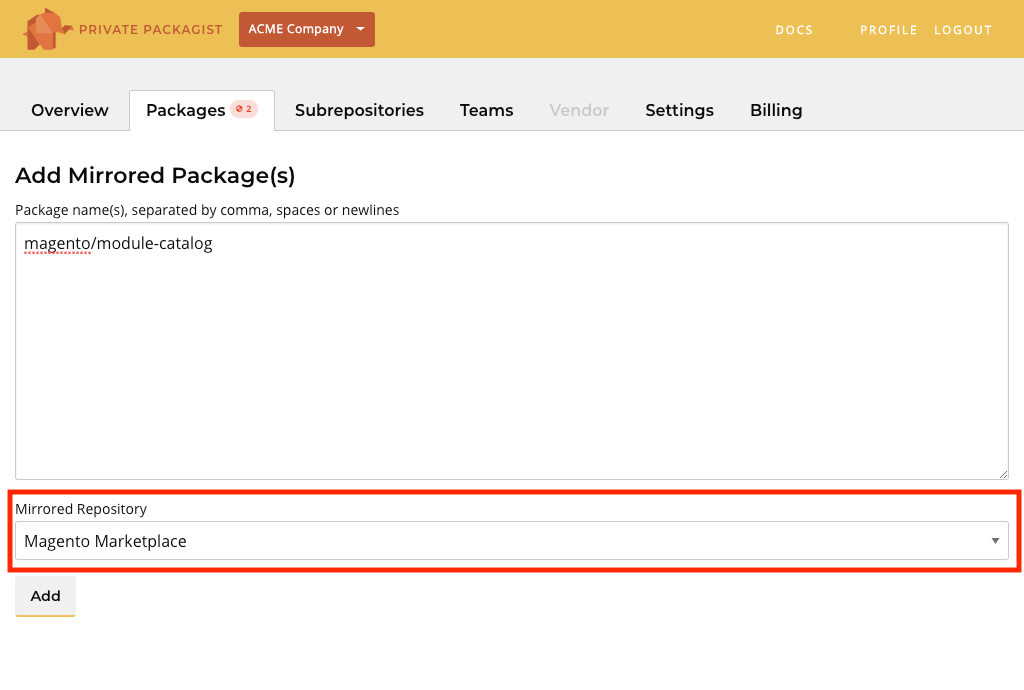Click the caret icon on ACME Company selector

[359, 30]
